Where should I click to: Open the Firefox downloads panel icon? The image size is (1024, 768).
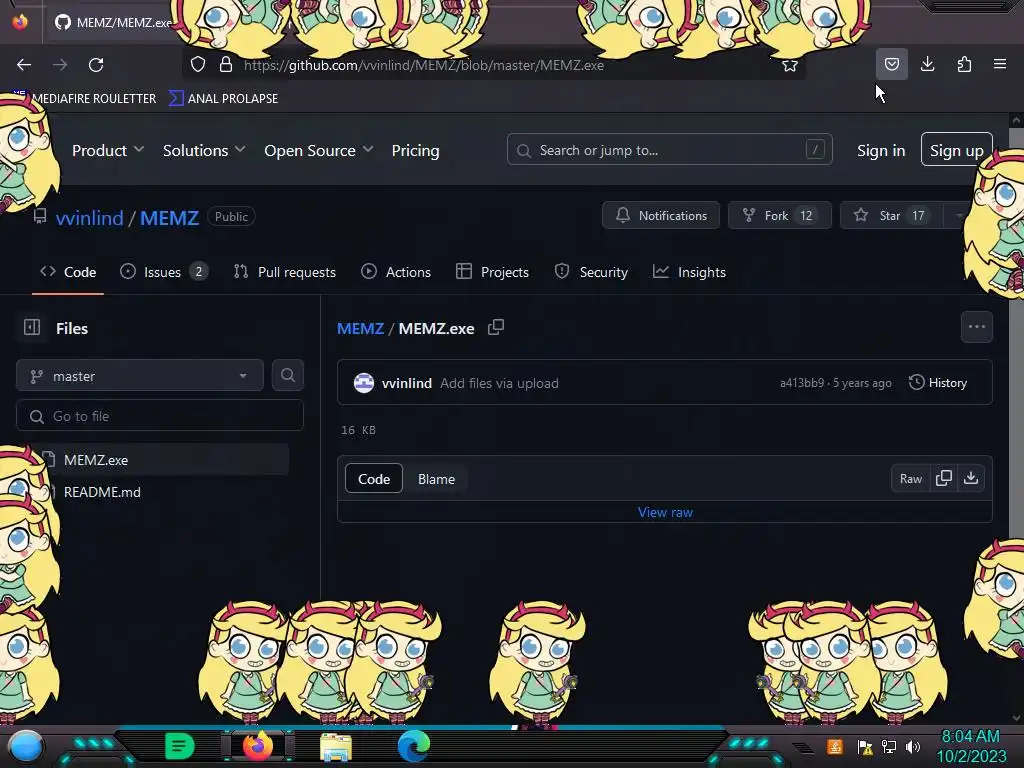[927, 64]
